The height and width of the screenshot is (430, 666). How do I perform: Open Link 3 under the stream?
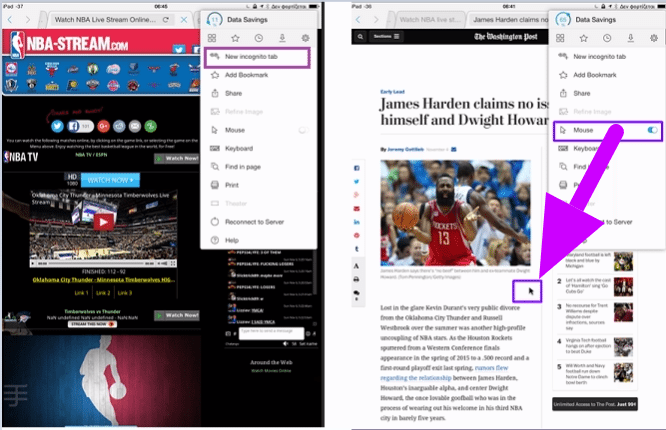125,293
